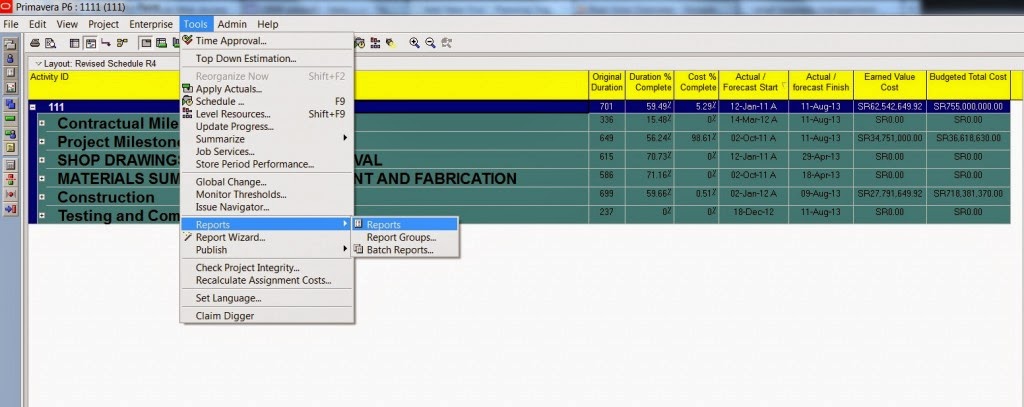Click the green table layout toolbar icon
Viewport: 1024px width, 407px height.
pyautogui.click(x=161, y=43)
